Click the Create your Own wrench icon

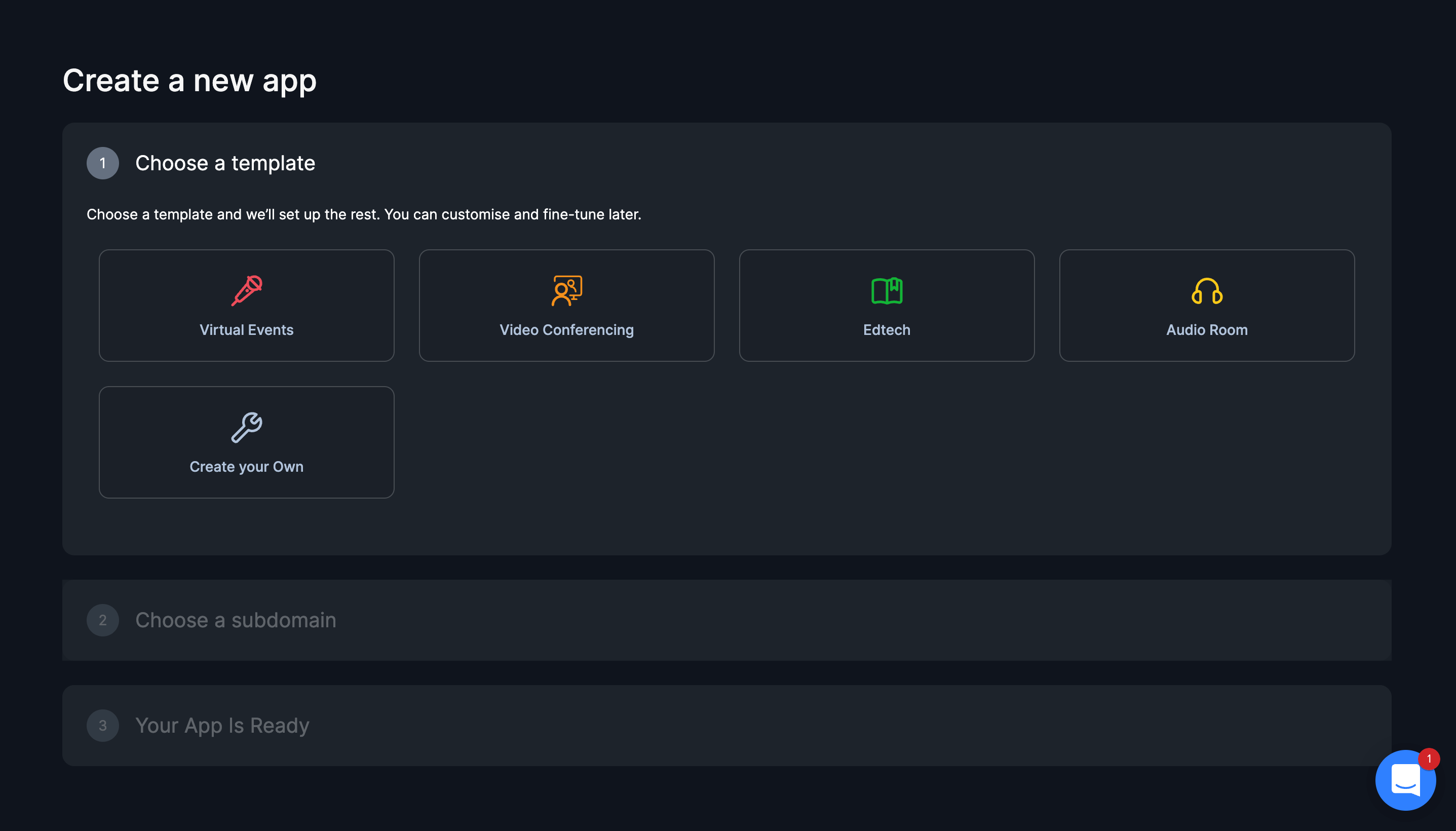coord(247,428)
